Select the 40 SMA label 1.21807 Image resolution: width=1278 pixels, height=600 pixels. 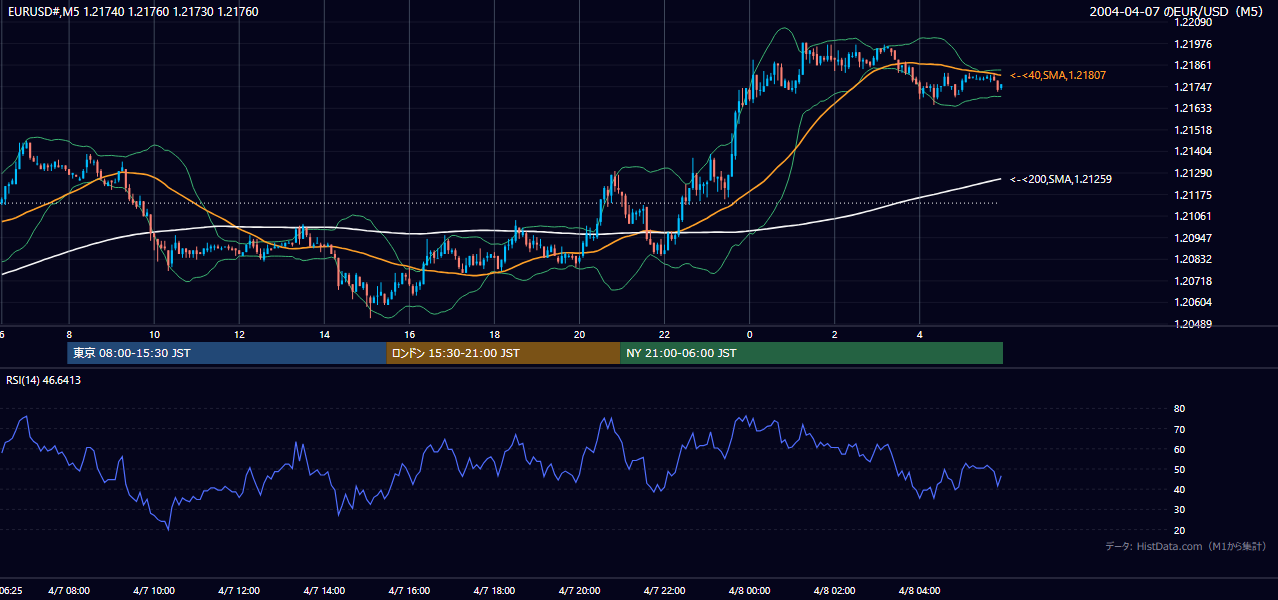click(1058, 75)
